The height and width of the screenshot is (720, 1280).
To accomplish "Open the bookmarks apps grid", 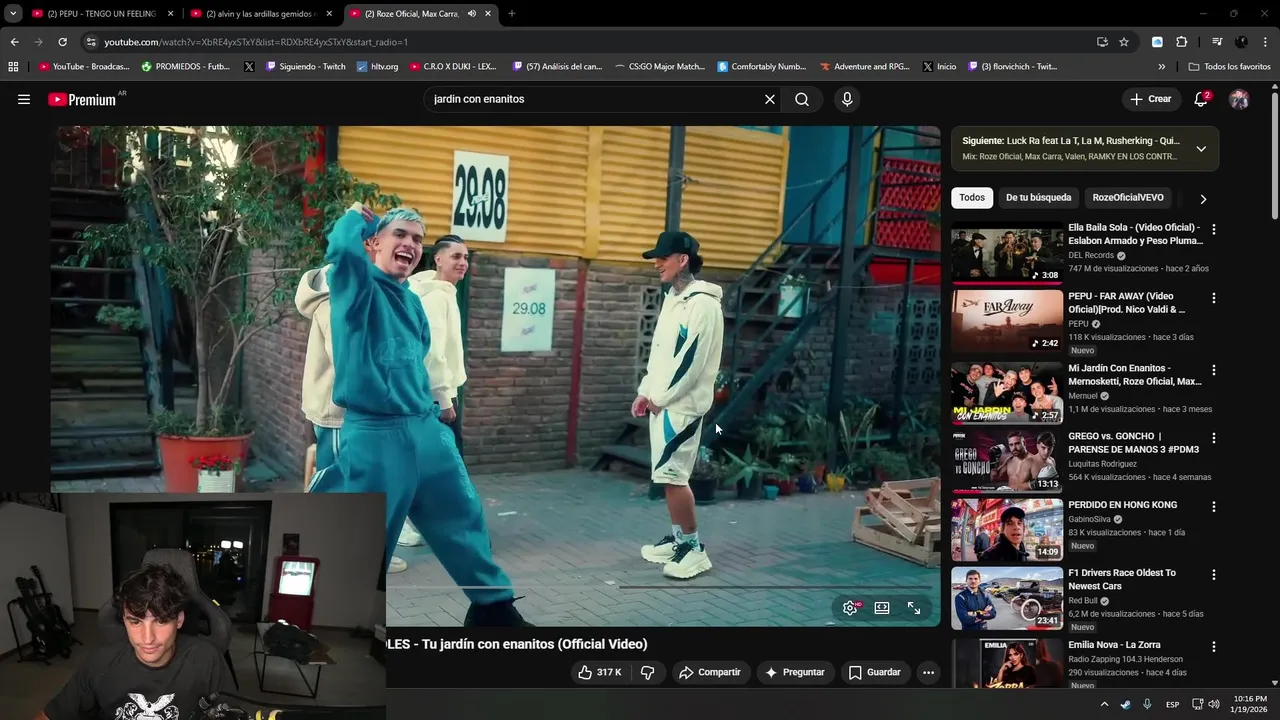I will 13,67.
